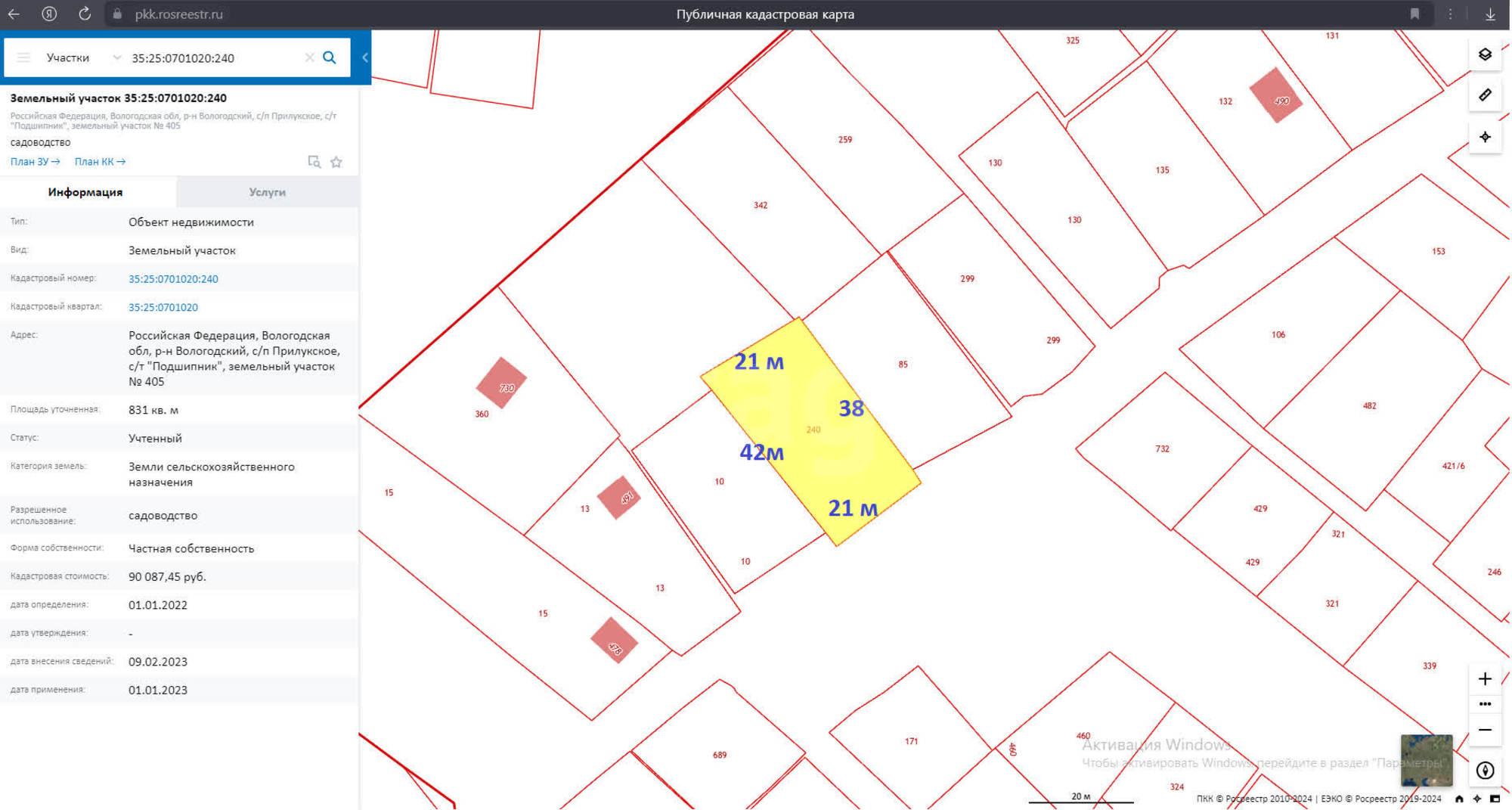This screenshot has width=1512, height=810.
Task: Click cadastral value 90 087,45 руб.
Action: pyautogui.click(x=167, y=576)
